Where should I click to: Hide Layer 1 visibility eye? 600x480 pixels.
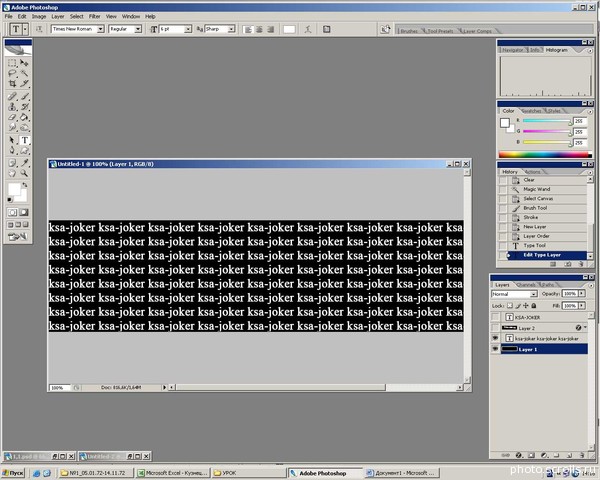pyautogui.click(x=495, y=349)
